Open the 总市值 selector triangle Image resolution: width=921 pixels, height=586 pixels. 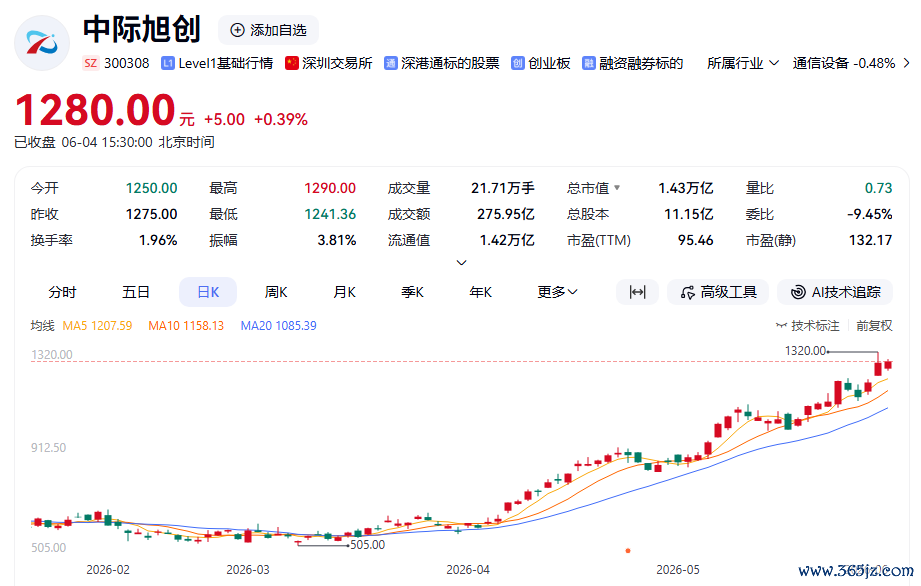[617, 188]
